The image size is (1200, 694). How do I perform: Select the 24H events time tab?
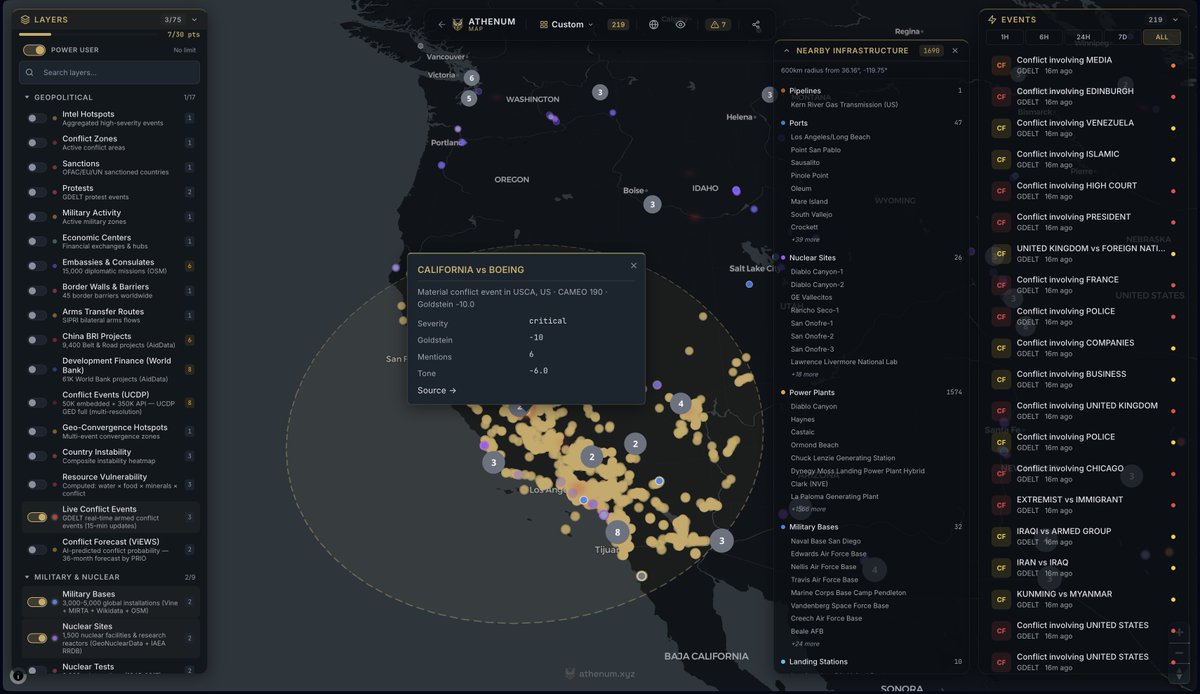point(1083,37)
